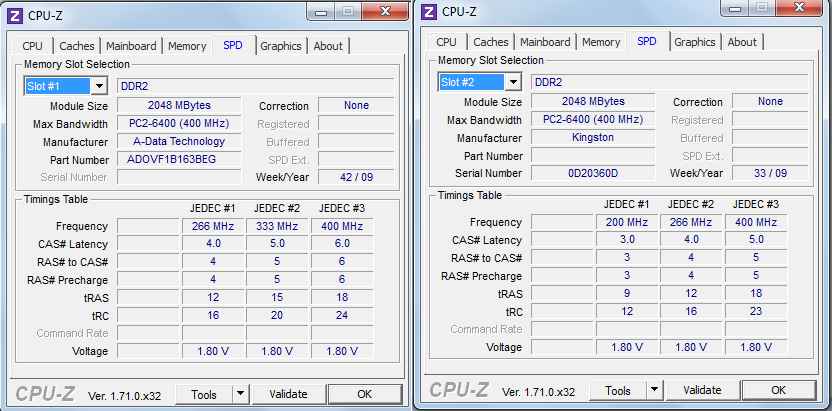Click the tRAS value 9 cell
832x411 pixels.
coord(627,293)
